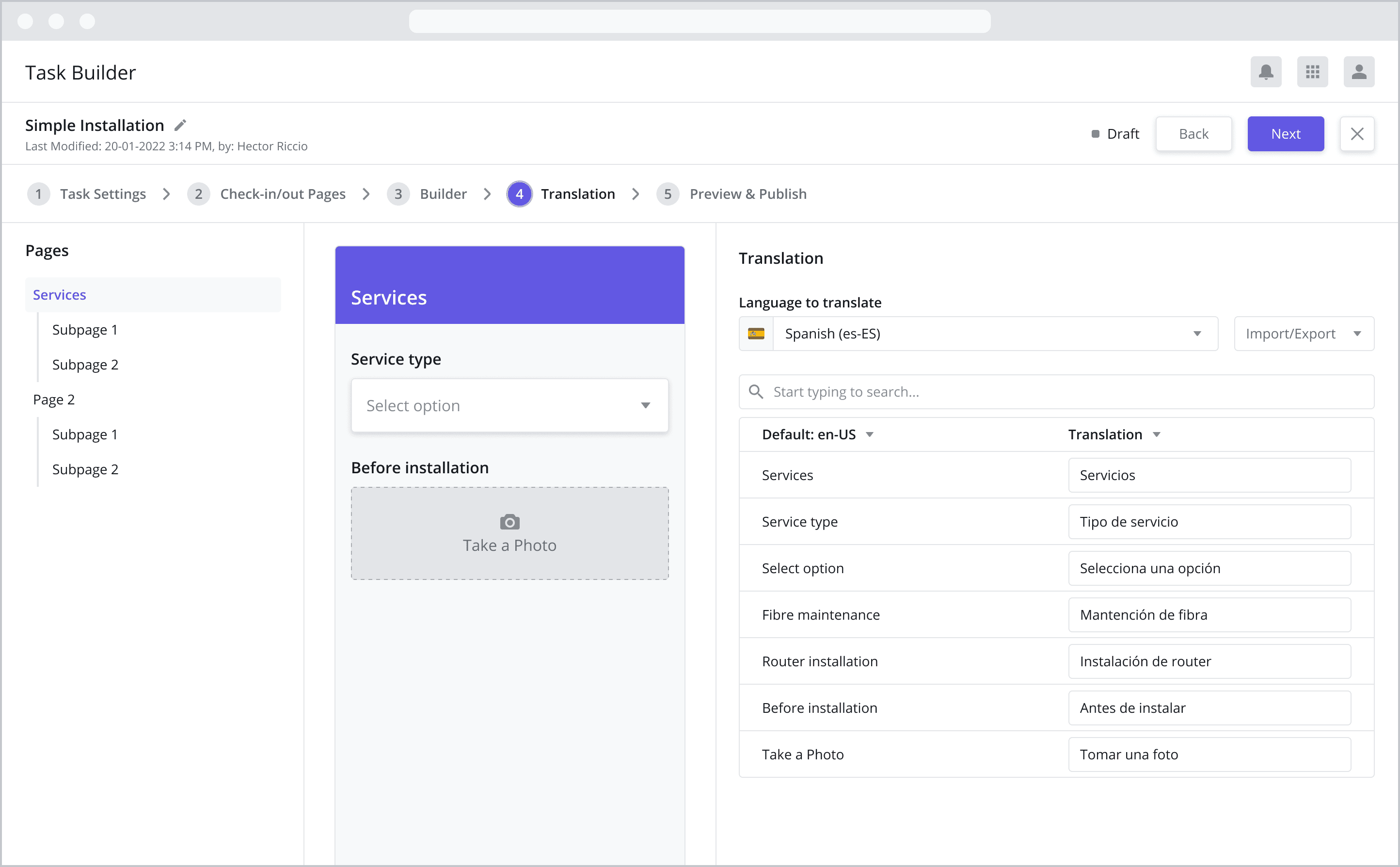Click the camera icon in photo box

[x=509, y=522]
